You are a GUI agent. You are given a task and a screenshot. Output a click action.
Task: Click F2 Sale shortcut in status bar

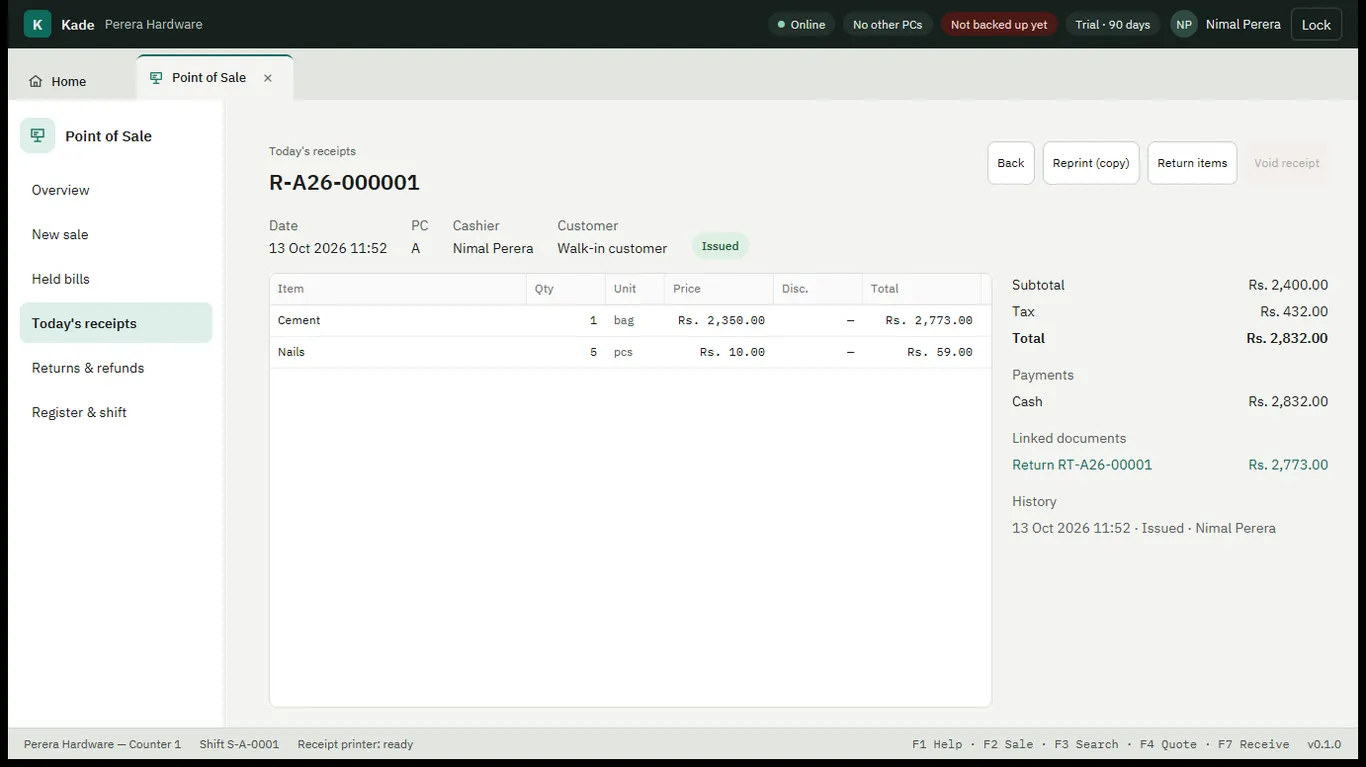[1008, 744]
